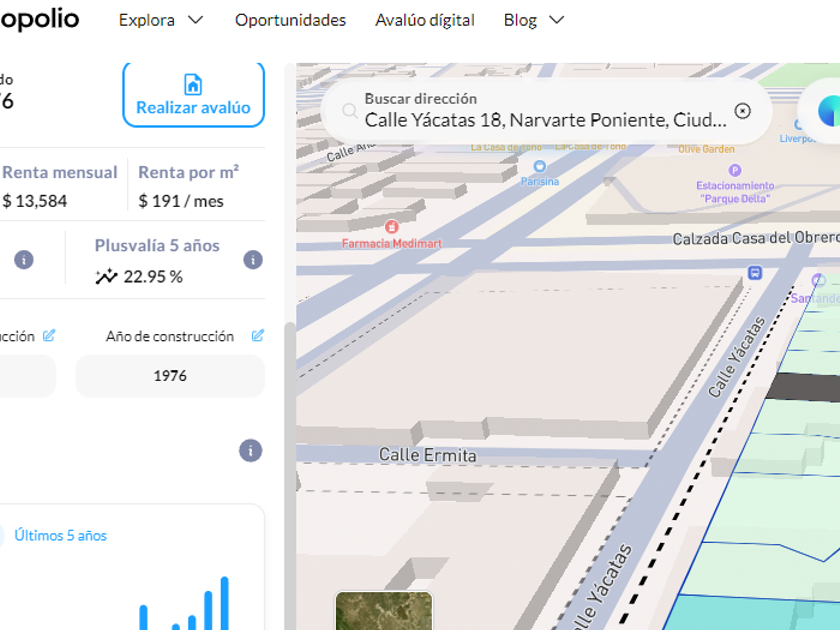Click the Renta mensual $ 13,584 value
Viewport: 840px width, 630px height.
coord(35,201)
